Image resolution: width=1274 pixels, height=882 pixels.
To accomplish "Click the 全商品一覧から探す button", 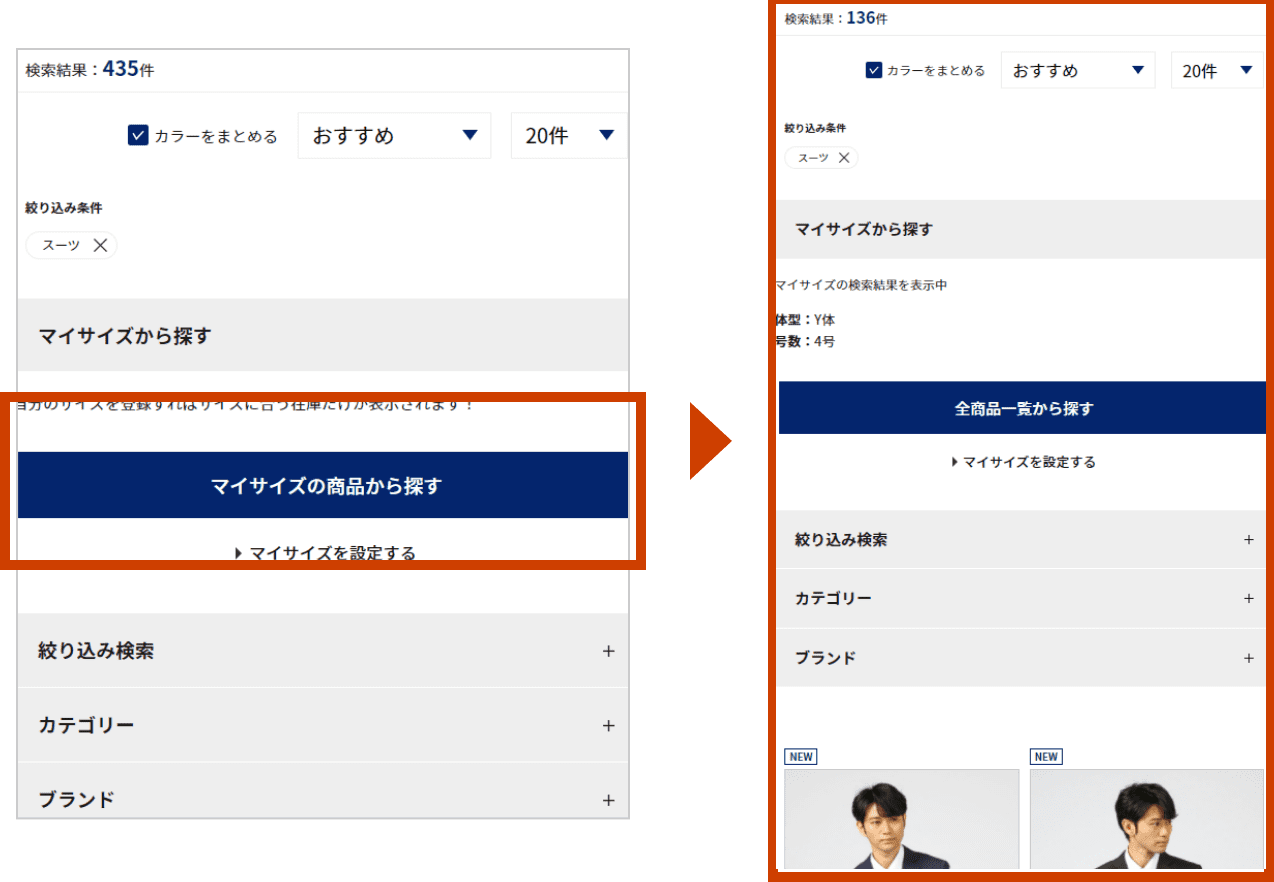I will [x=1022, y=408].
